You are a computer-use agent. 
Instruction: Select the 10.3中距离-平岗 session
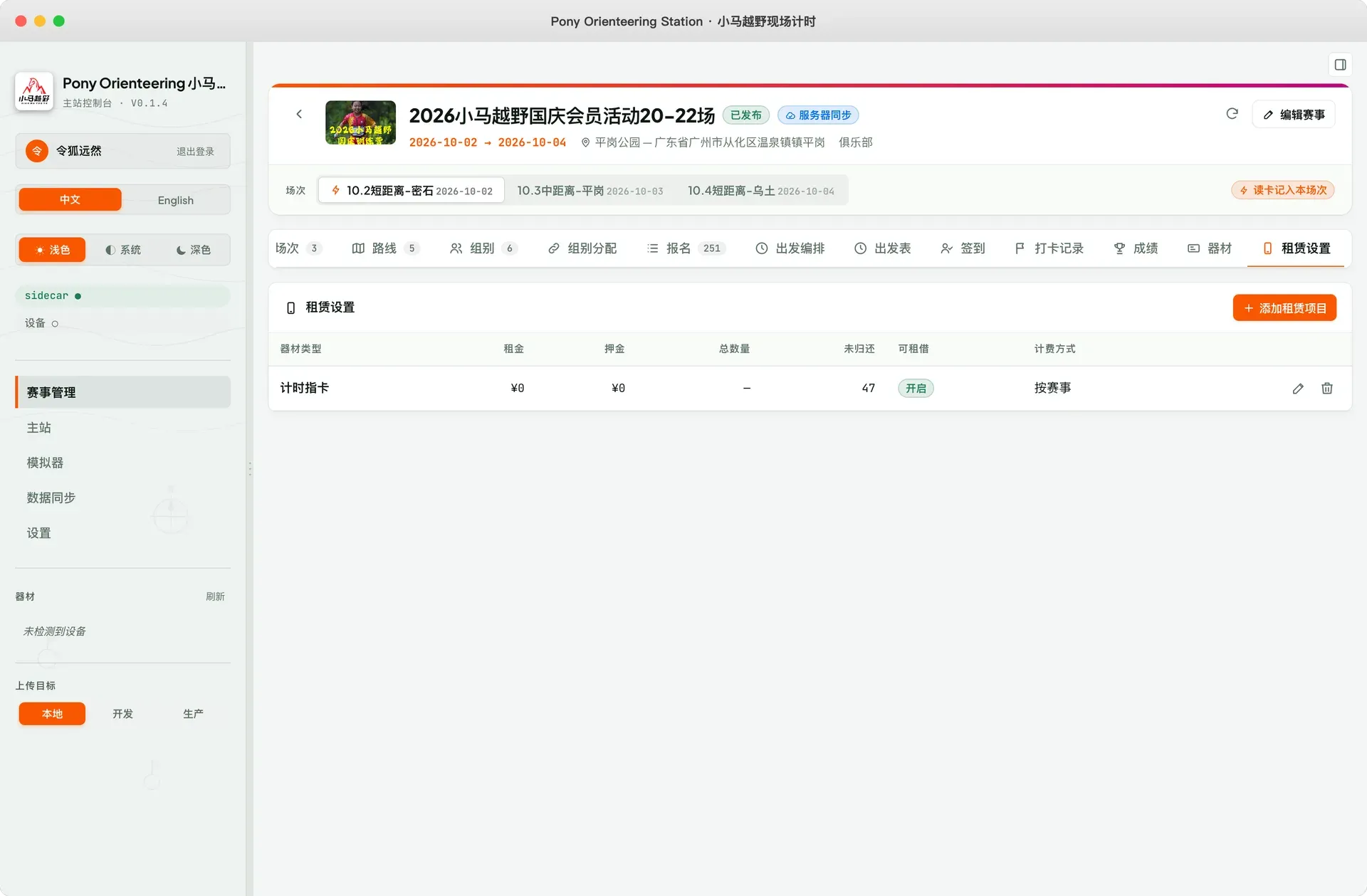[x=590, y=190]
